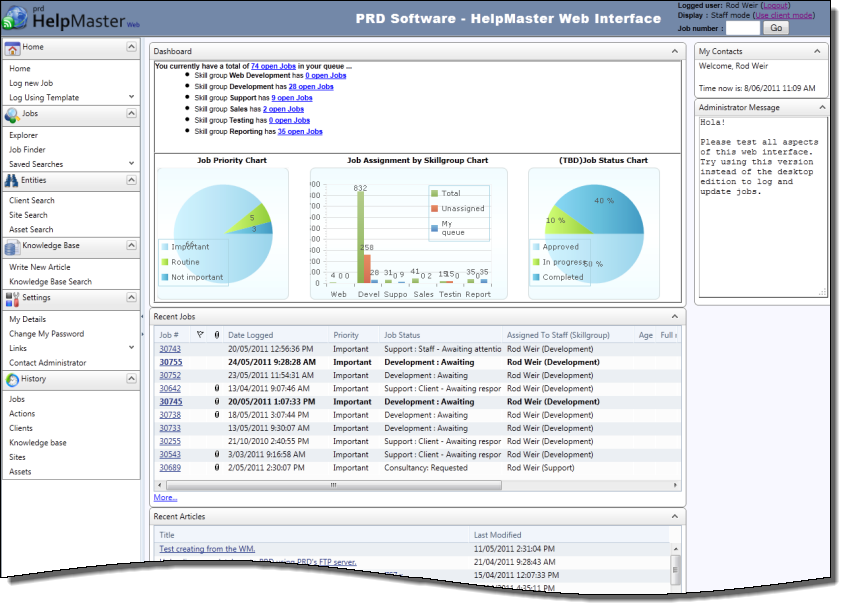Expand the Links dropdown

[x=131, y=347]
